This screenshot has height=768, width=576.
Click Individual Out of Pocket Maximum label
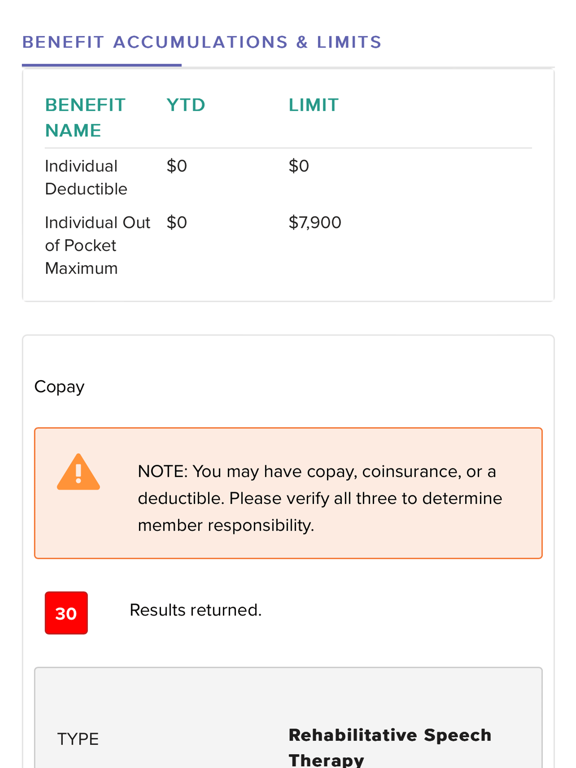pyautogui.click(x=97, y=245)
